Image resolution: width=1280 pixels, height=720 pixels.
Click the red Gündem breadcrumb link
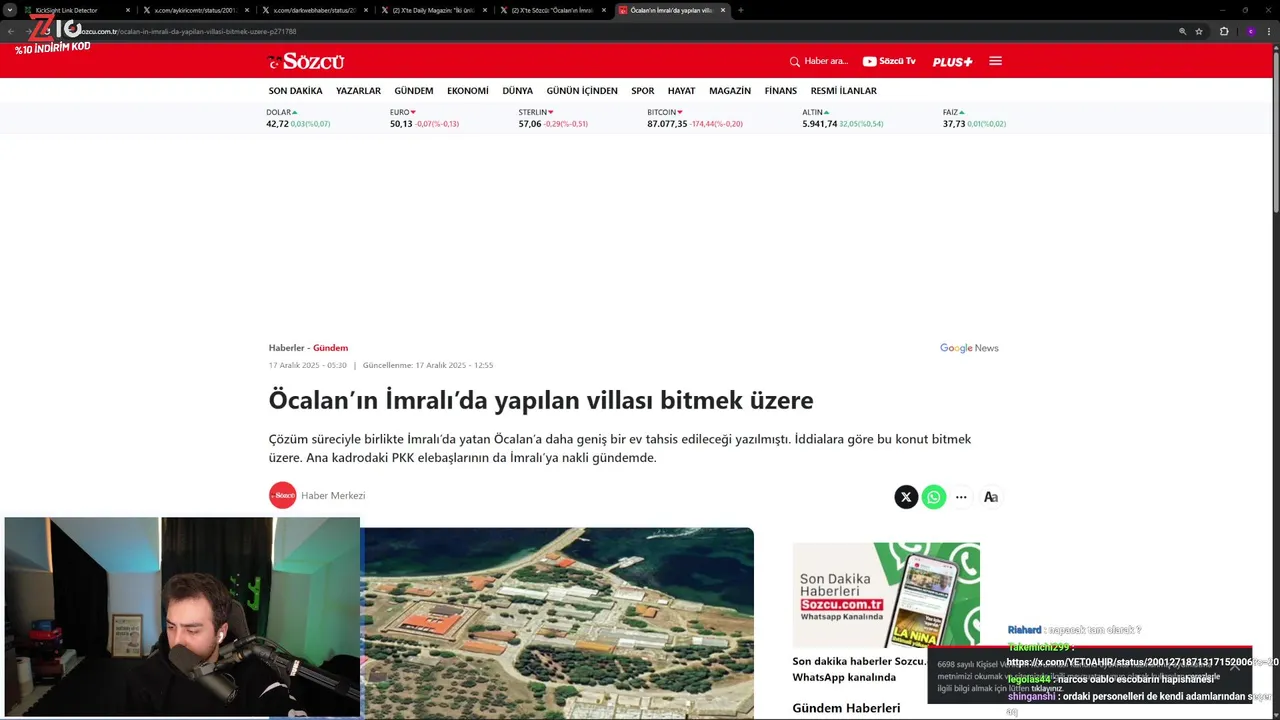330,348
